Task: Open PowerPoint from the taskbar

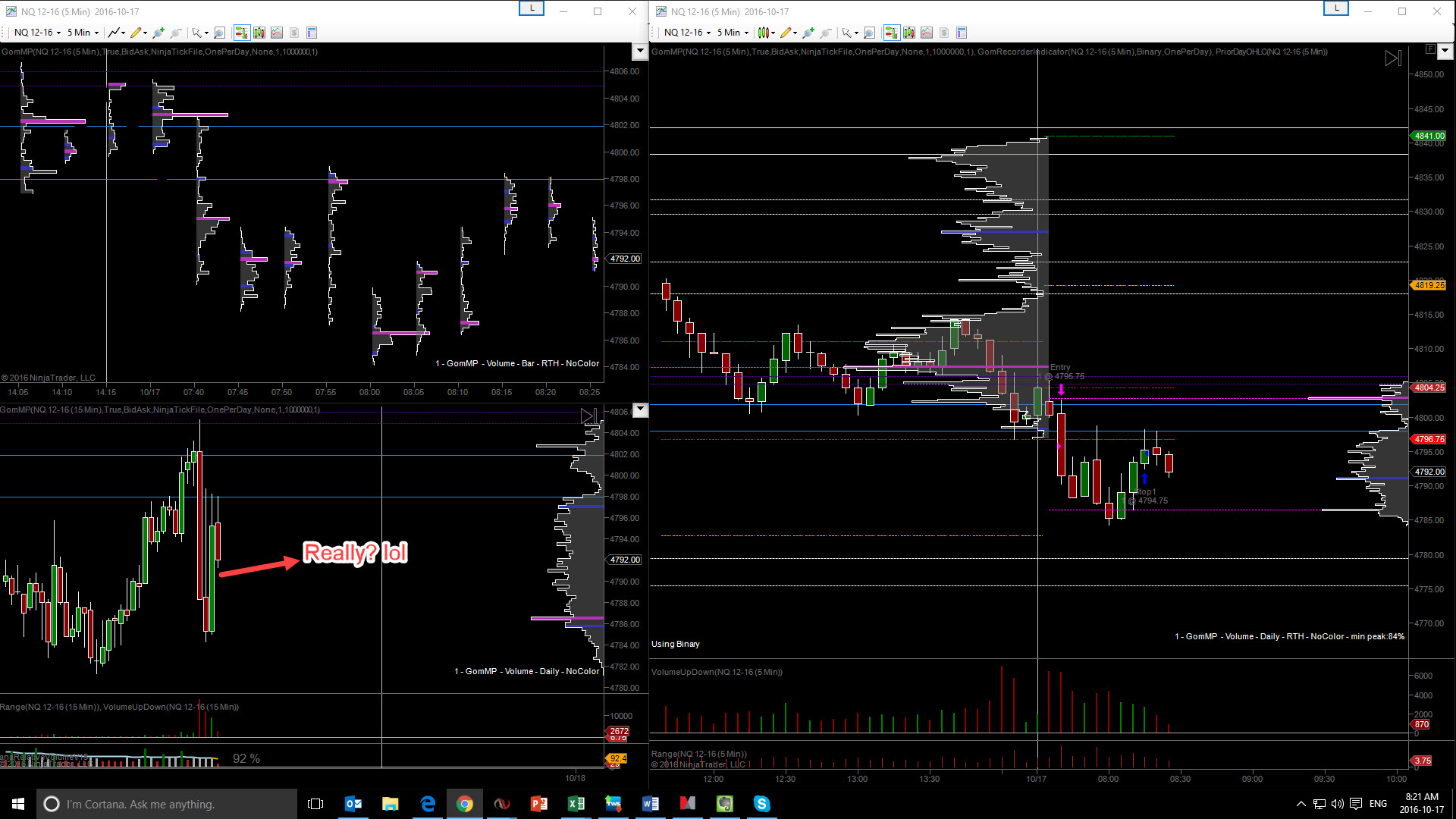Action: click(x=539, y=804)
